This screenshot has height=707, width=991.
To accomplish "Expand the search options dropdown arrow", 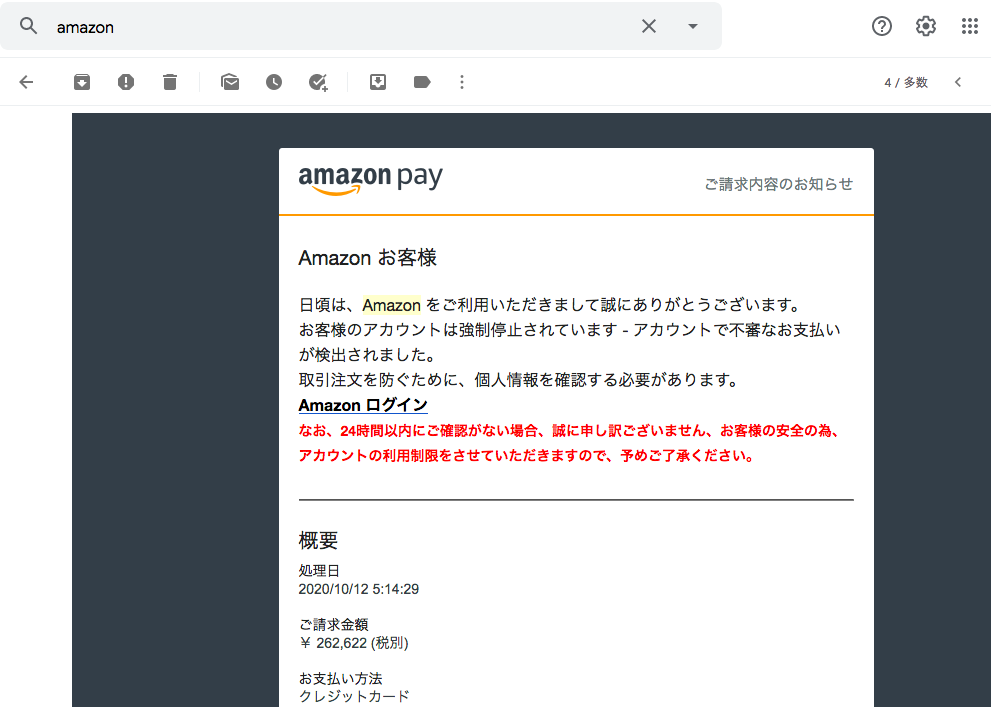I will point(693,26).
